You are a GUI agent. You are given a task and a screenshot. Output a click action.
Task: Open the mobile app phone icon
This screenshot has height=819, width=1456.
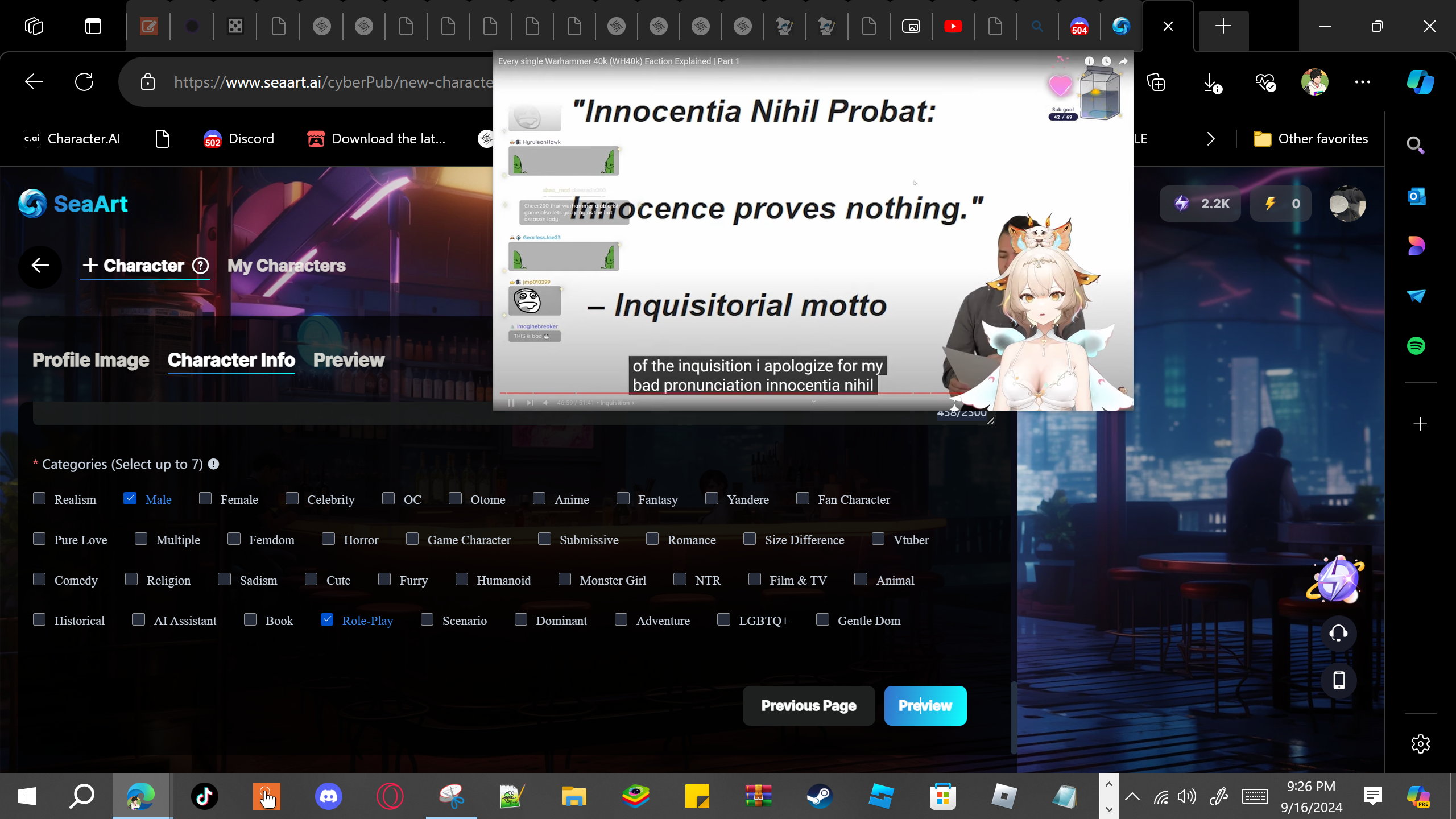pos(1338,680)
